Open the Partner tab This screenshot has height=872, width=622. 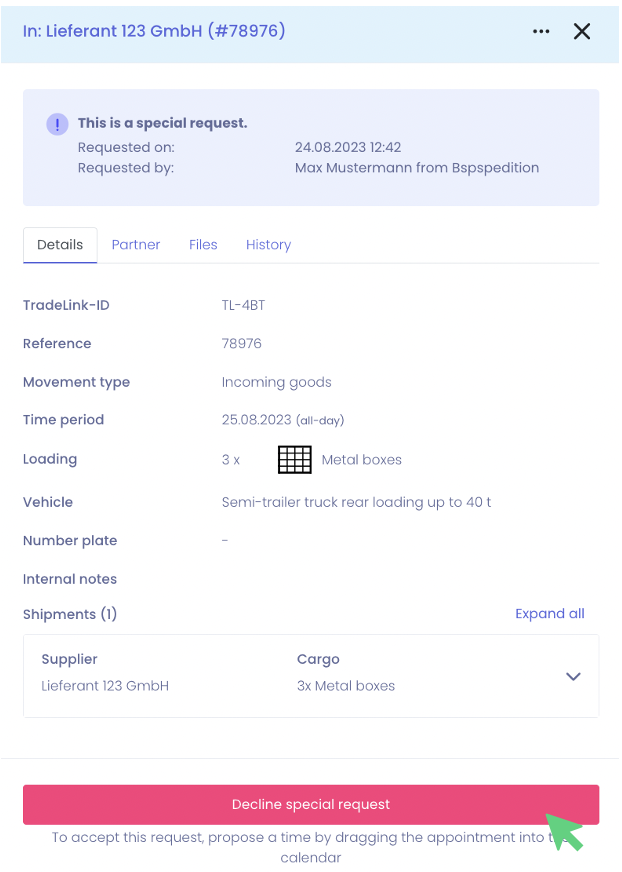(136, 245)
